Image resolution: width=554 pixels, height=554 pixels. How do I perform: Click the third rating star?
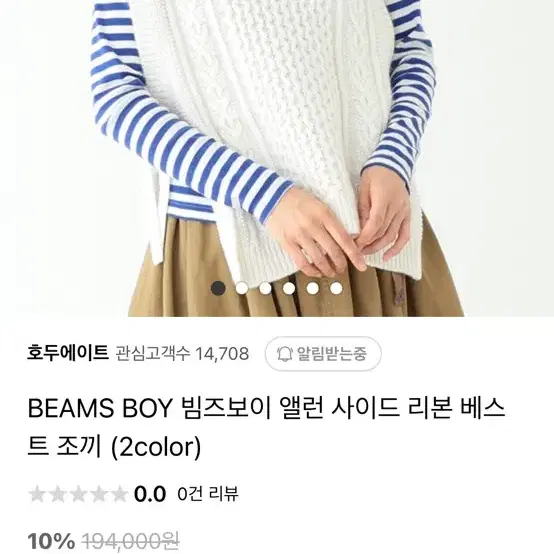(x=78, y=494)
